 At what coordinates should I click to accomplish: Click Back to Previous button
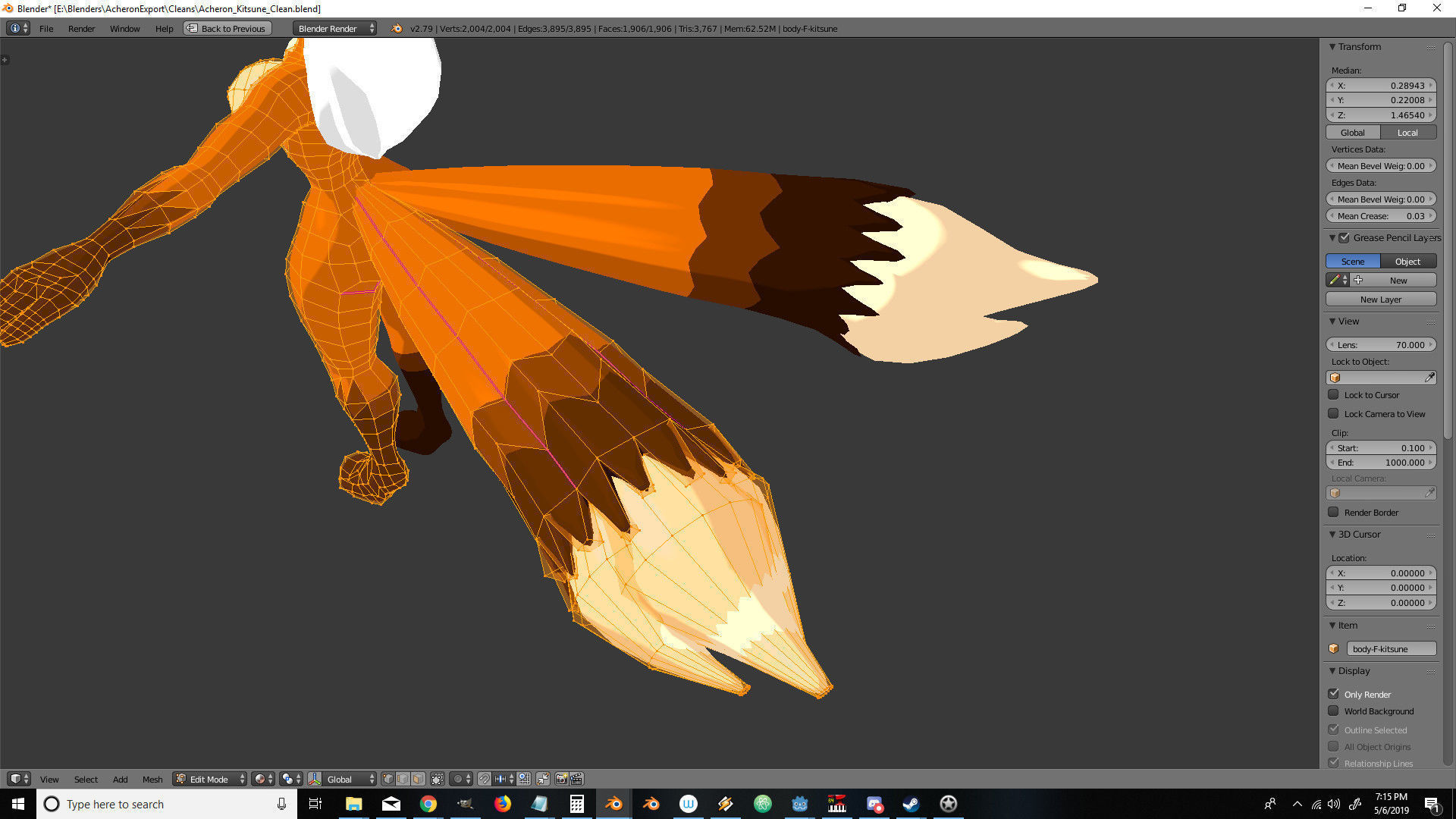[227, 28]
